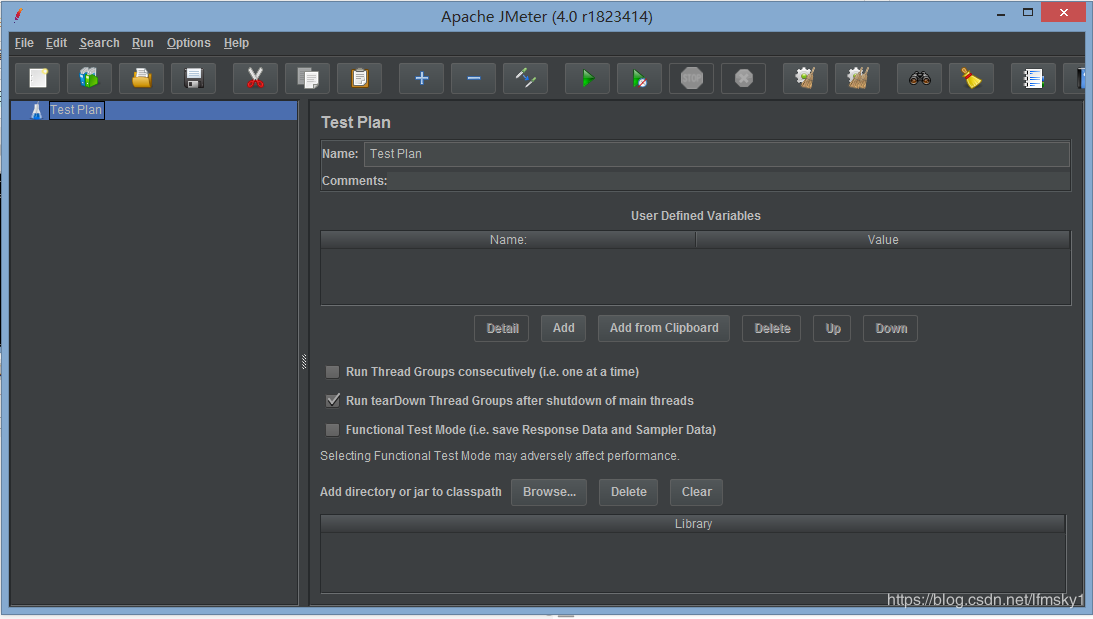This screenshot has height=619, width=1093.
Task: Click the Reset Search yellow broom icon
Action: pos(971,78)
